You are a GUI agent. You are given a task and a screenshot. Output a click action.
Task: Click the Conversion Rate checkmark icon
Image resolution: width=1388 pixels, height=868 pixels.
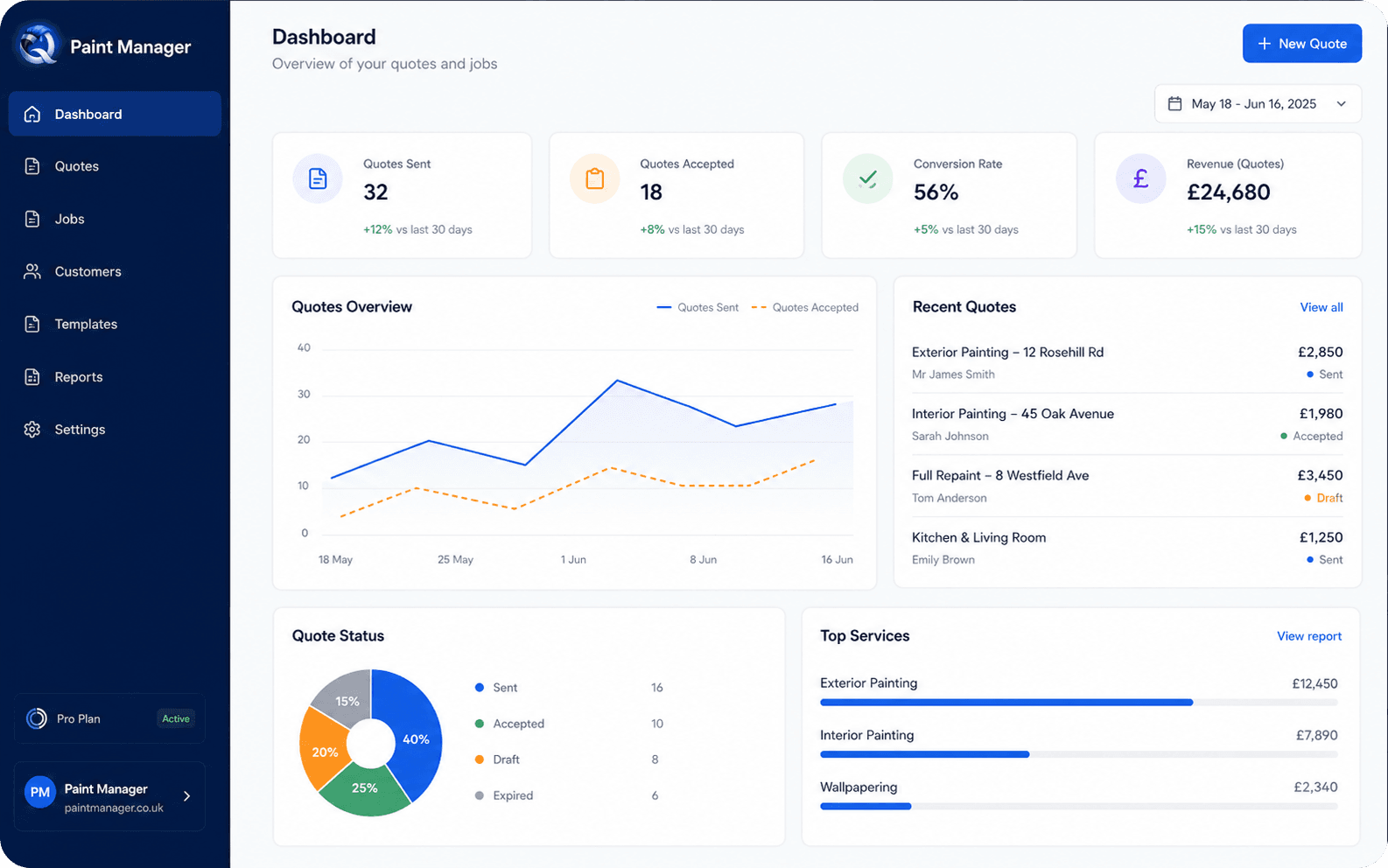pyautogui.click(x=868, y=178)
